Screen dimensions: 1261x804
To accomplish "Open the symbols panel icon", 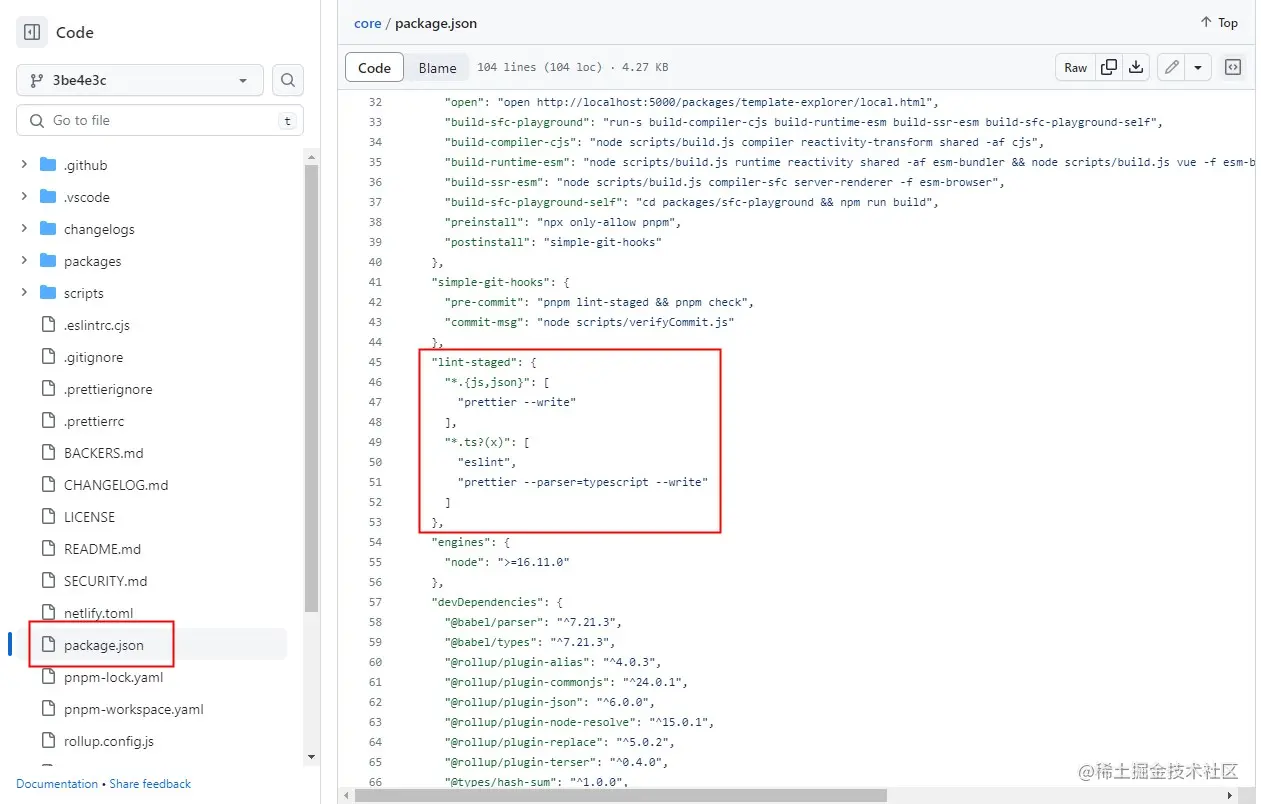I will (1233, 67).
